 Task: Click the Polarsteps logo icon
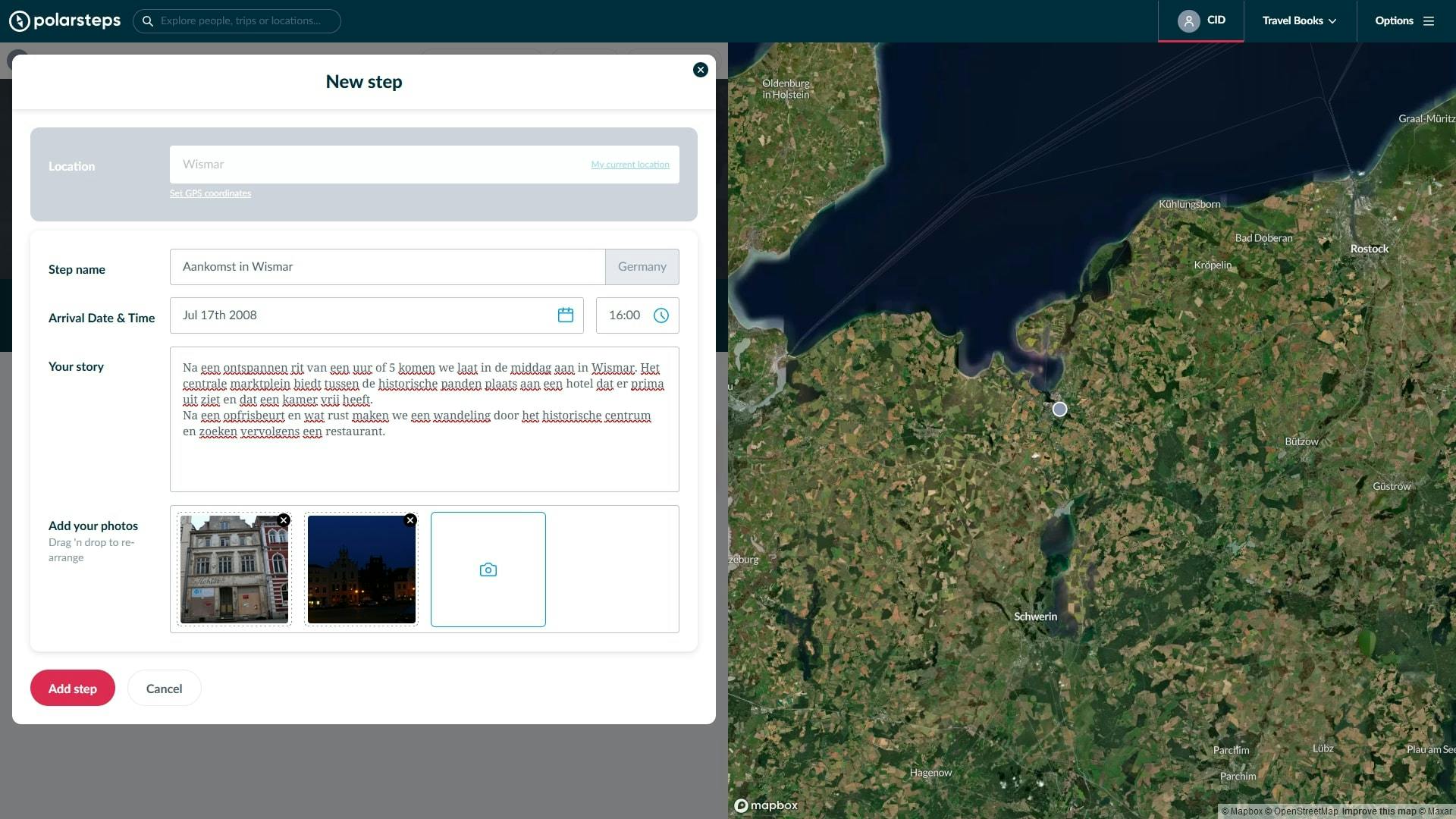click(20, 21)
